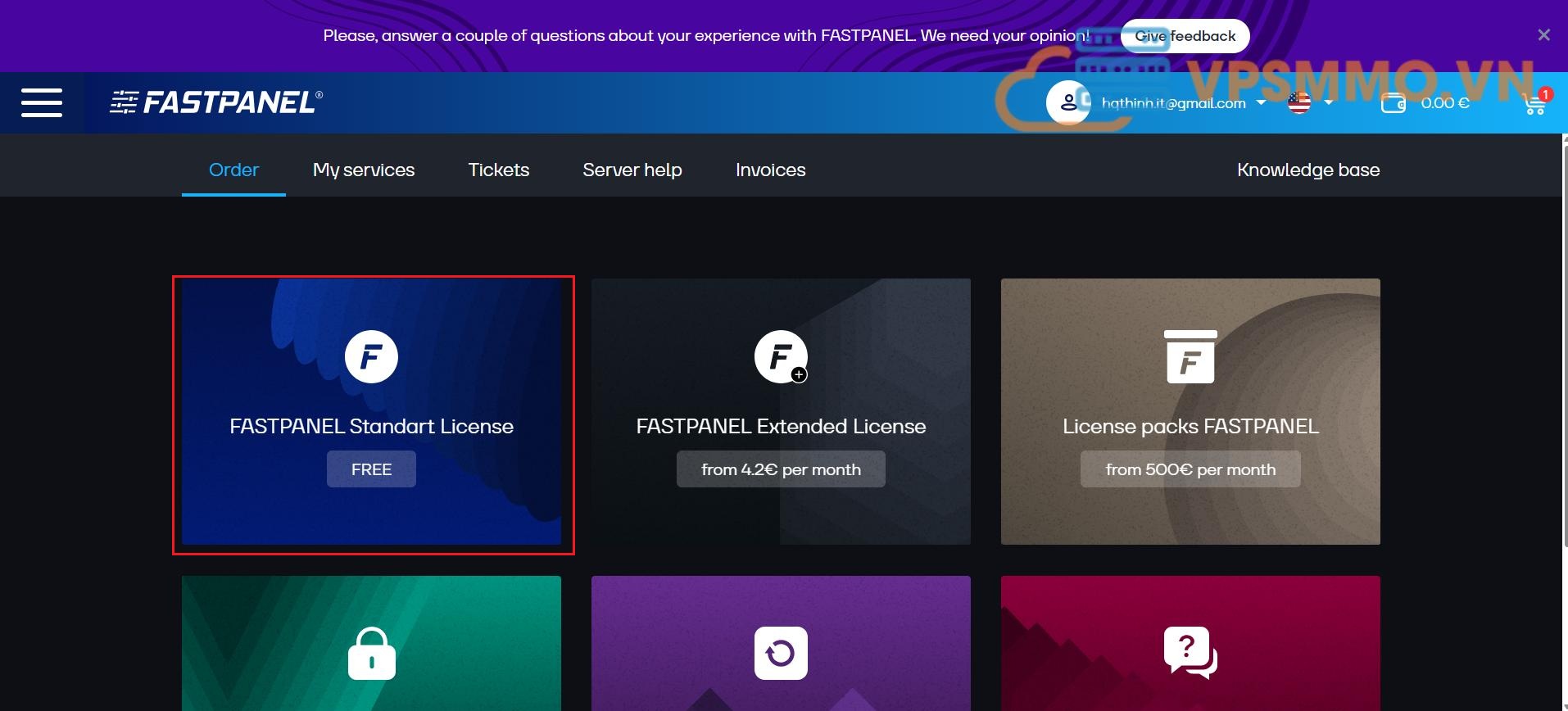Click the License packs box icon
The image size is (1568, 711).
(x=1190, y=357)
